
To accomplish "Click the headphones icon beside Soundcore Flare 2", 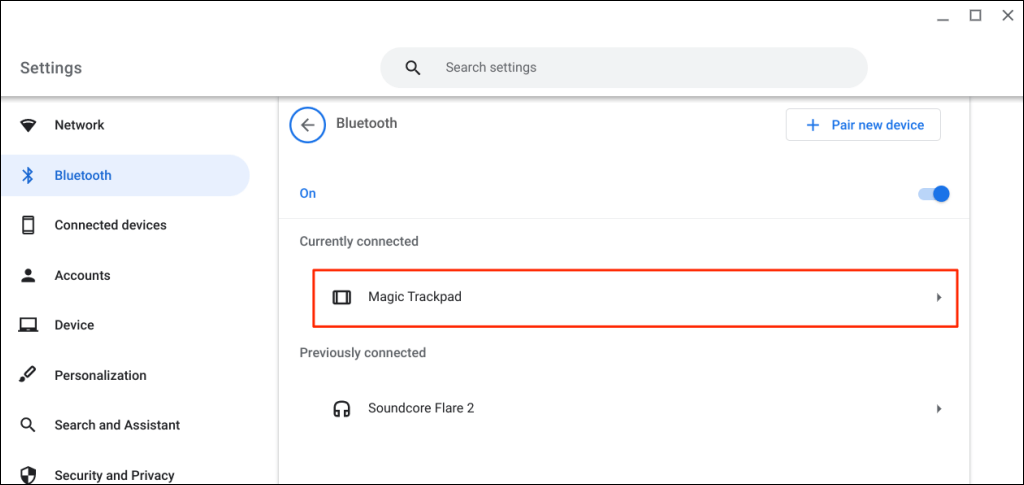I will pos(342,408).
